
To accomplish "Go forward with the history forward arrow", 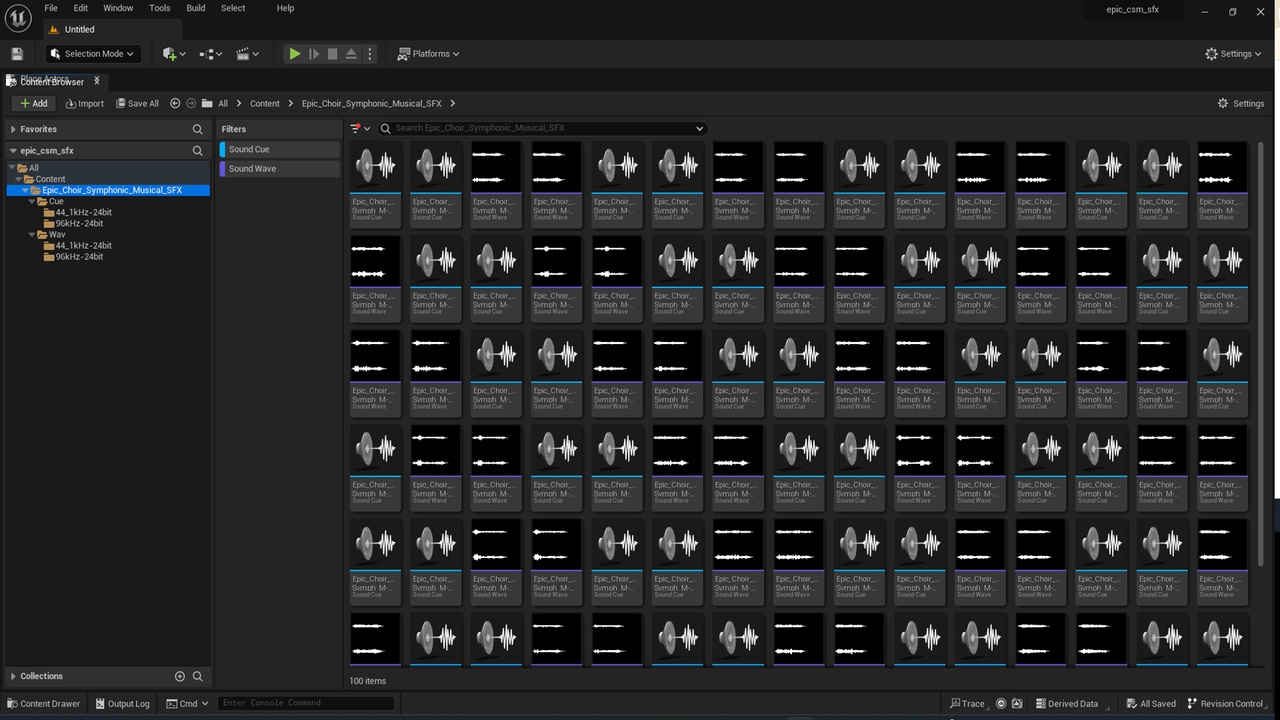I will (x=191, y=103).
